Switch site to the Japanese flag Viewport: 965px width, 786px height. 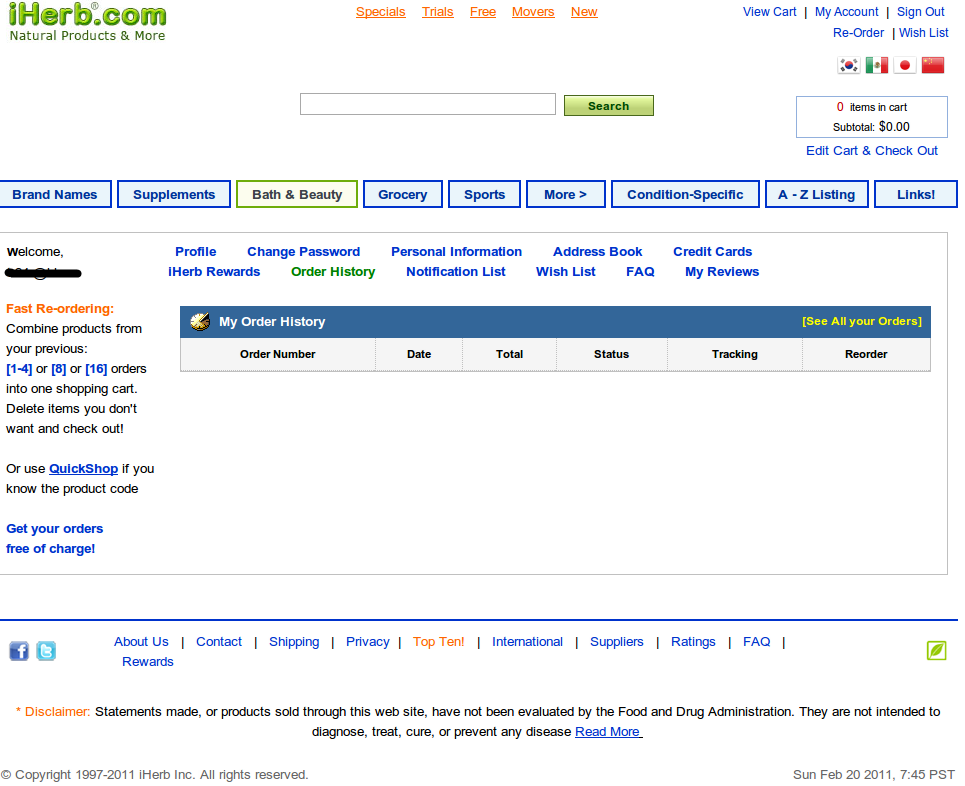click(x=905, y=65)
